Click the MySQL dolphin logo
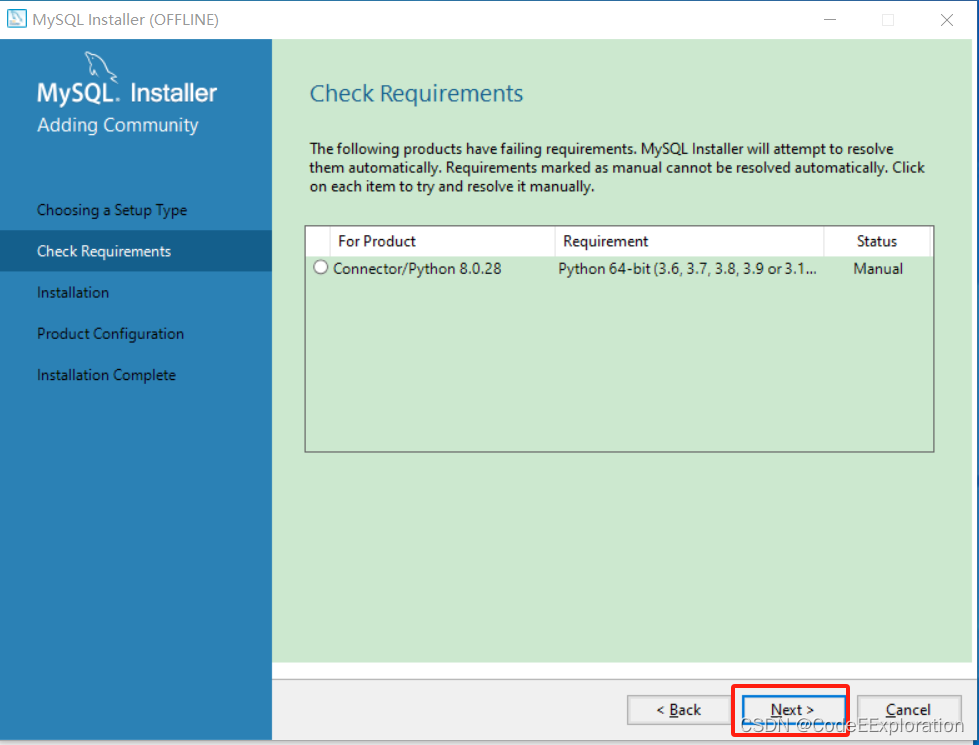979x745 pixels. click(x=101, y=66)
